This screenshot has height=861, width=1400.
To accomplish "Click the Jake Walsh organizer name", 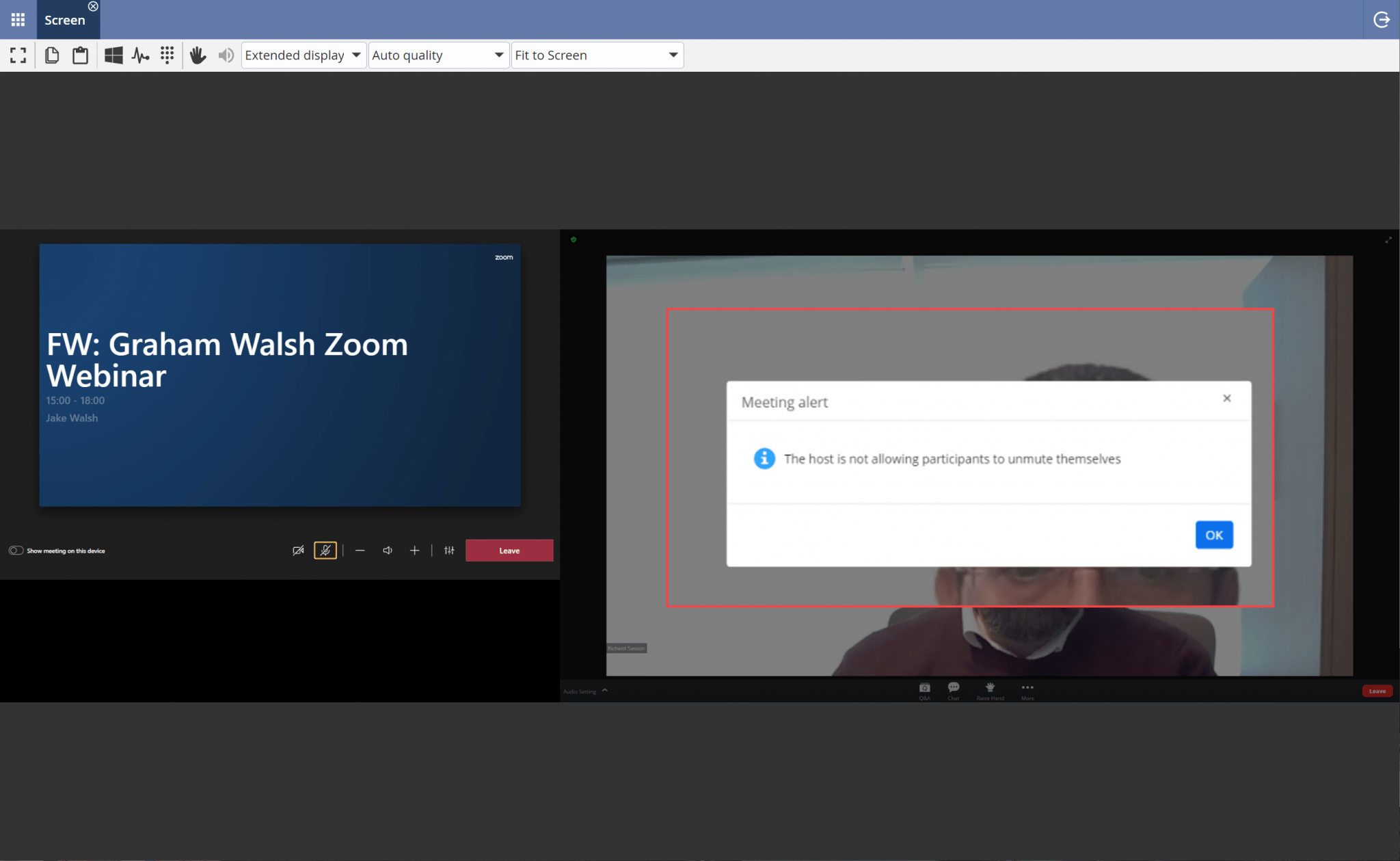I will coord(72,418).
